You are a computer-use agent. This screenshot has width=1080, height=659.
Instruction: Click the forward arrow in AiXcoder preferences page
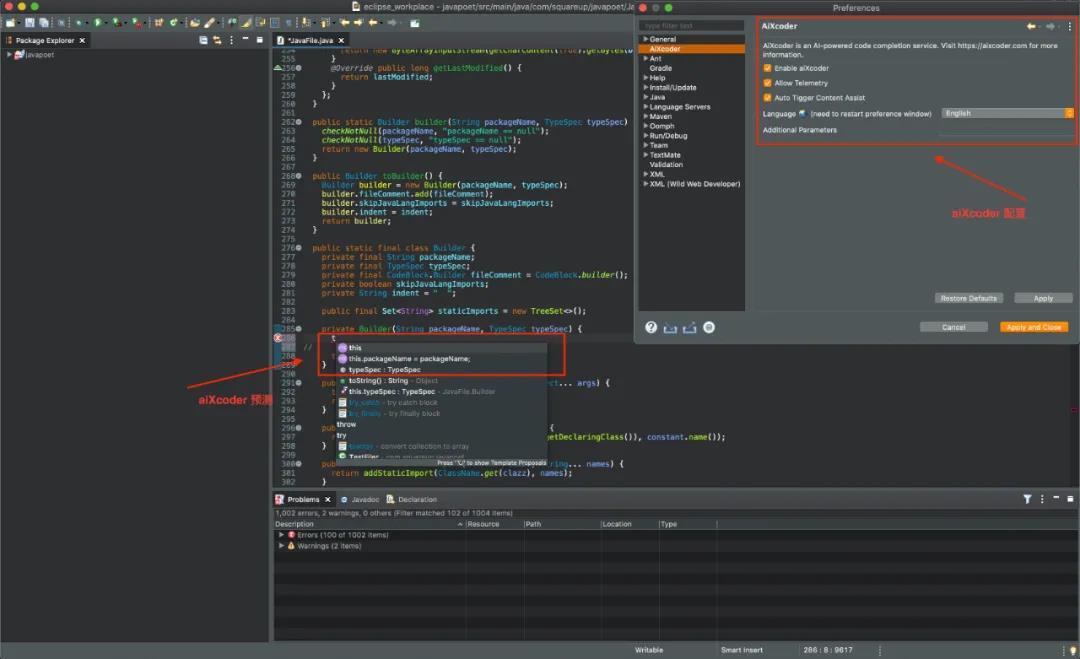(x=1050, y=26)
